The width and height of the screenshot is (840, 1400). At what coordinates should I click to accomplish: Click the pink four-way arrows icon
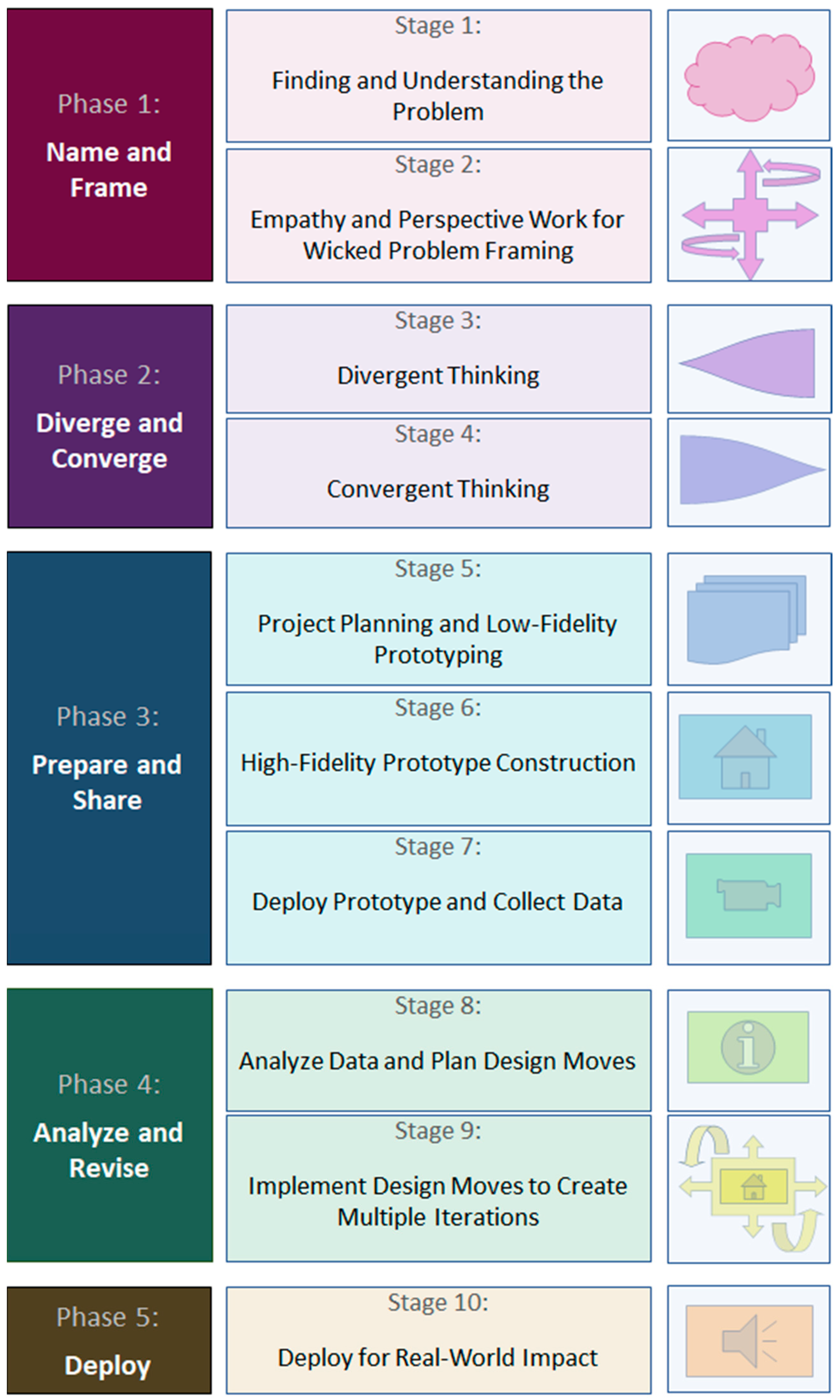click(x=750, y=215)
